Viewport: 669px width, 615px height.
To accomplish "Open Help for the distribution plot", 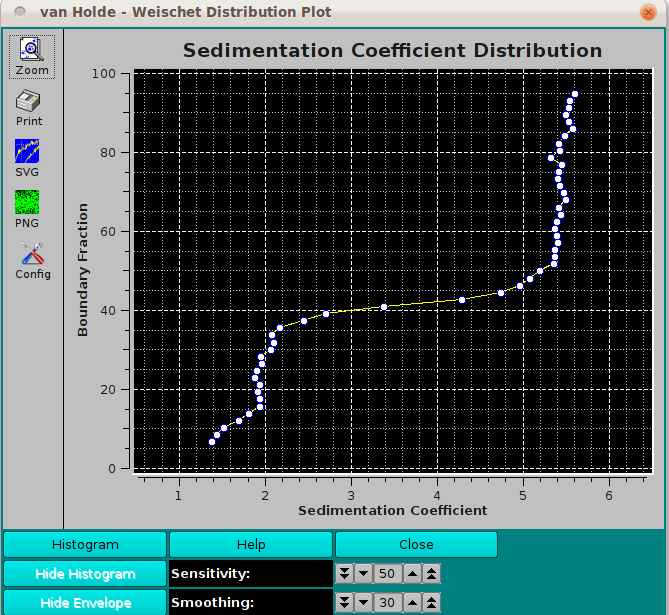I will click(x=251, y=545).
